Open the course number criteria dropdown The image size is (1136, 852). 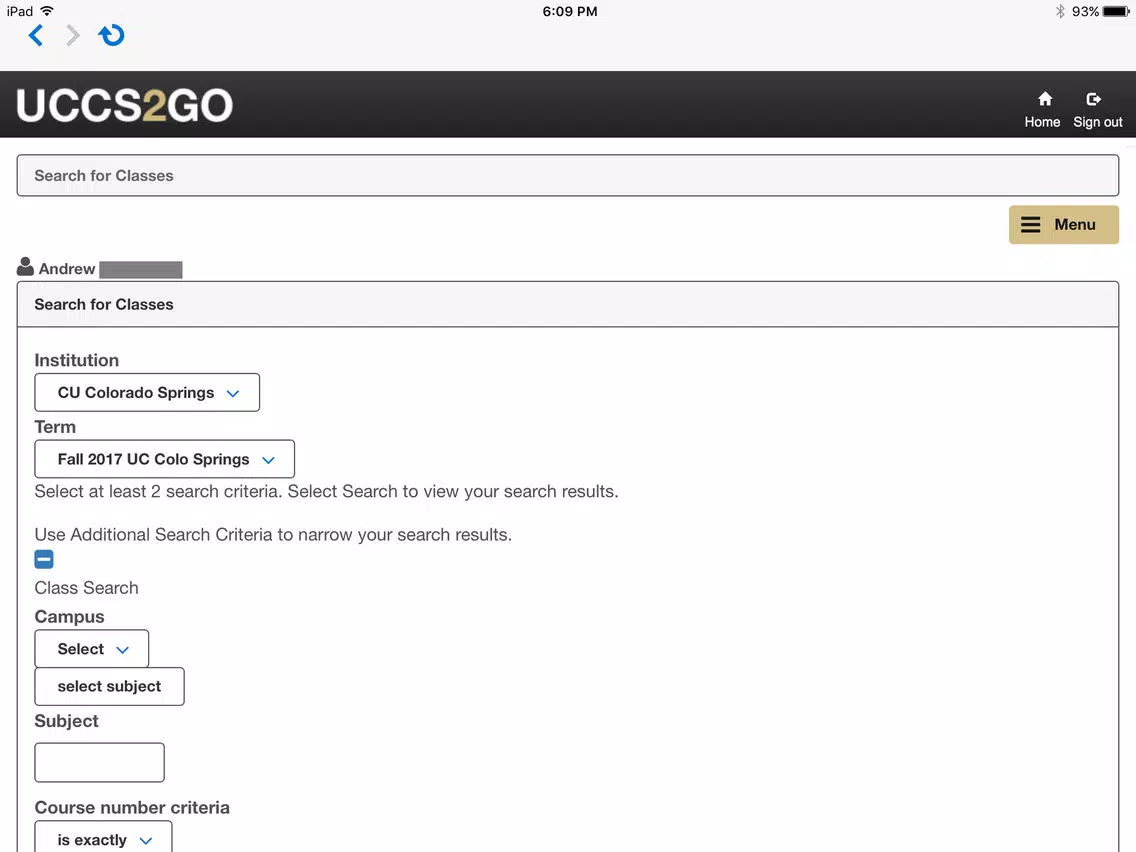coord(104,839)
